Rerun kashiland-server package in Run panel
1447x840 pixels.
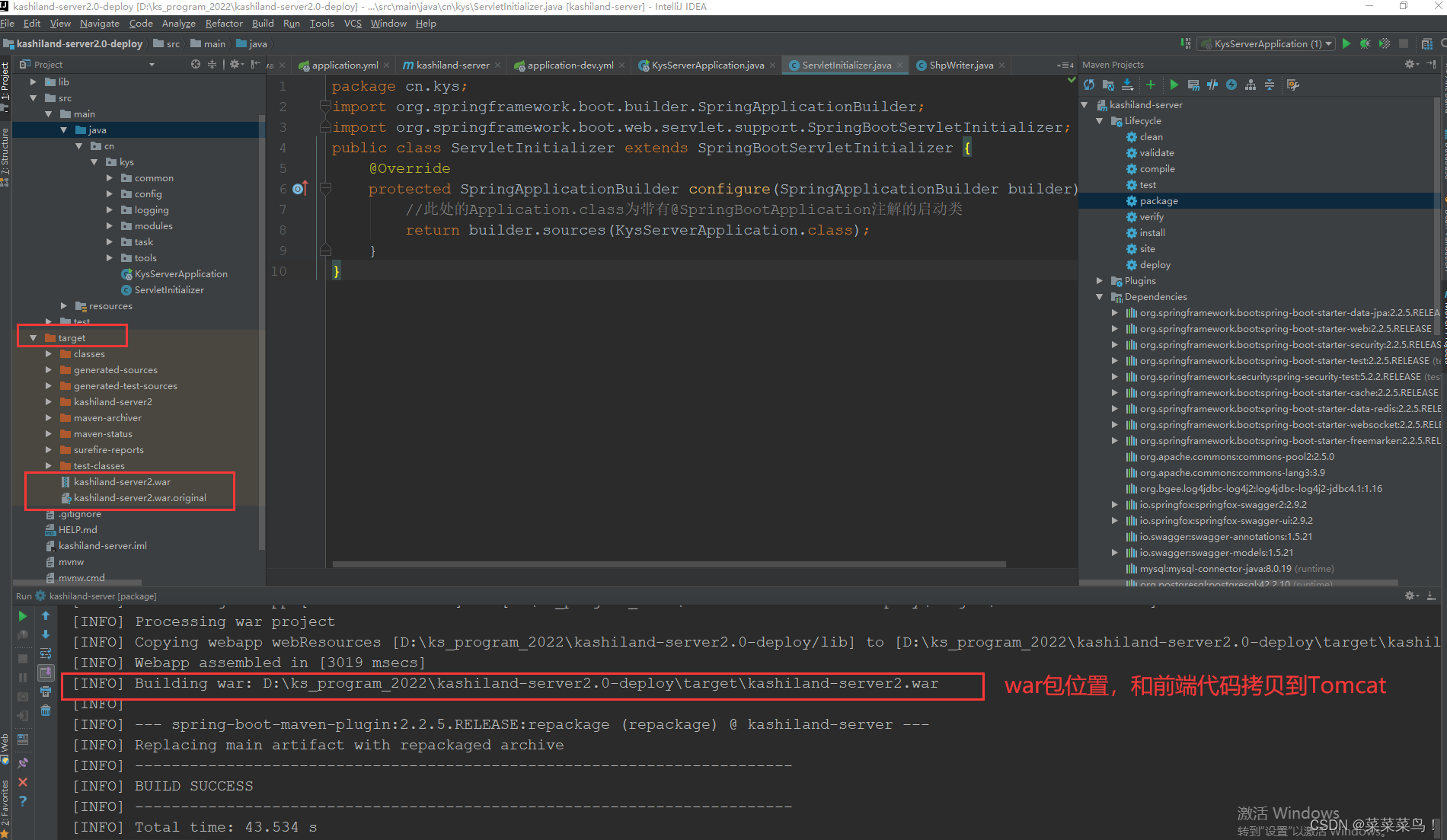point(23,616)
